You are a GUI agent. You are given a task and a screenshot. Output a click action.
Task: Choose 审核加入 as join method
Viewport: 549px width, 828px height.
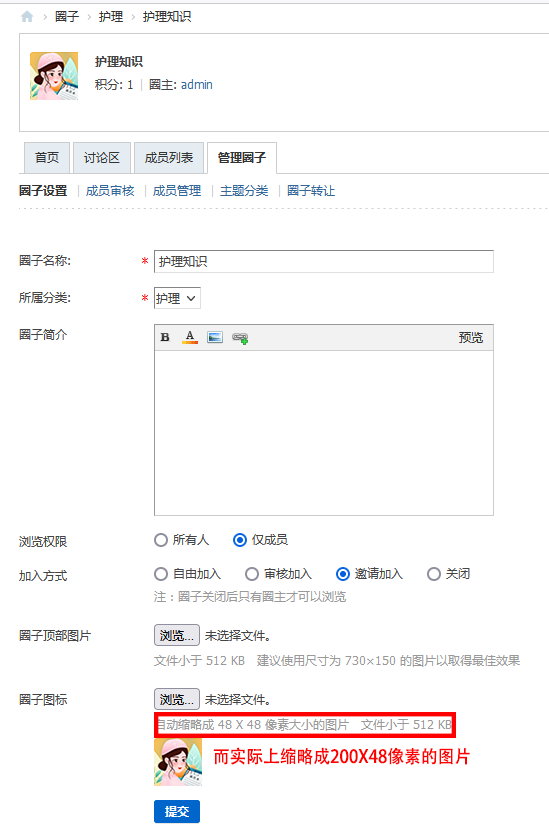tap(252, 573)
